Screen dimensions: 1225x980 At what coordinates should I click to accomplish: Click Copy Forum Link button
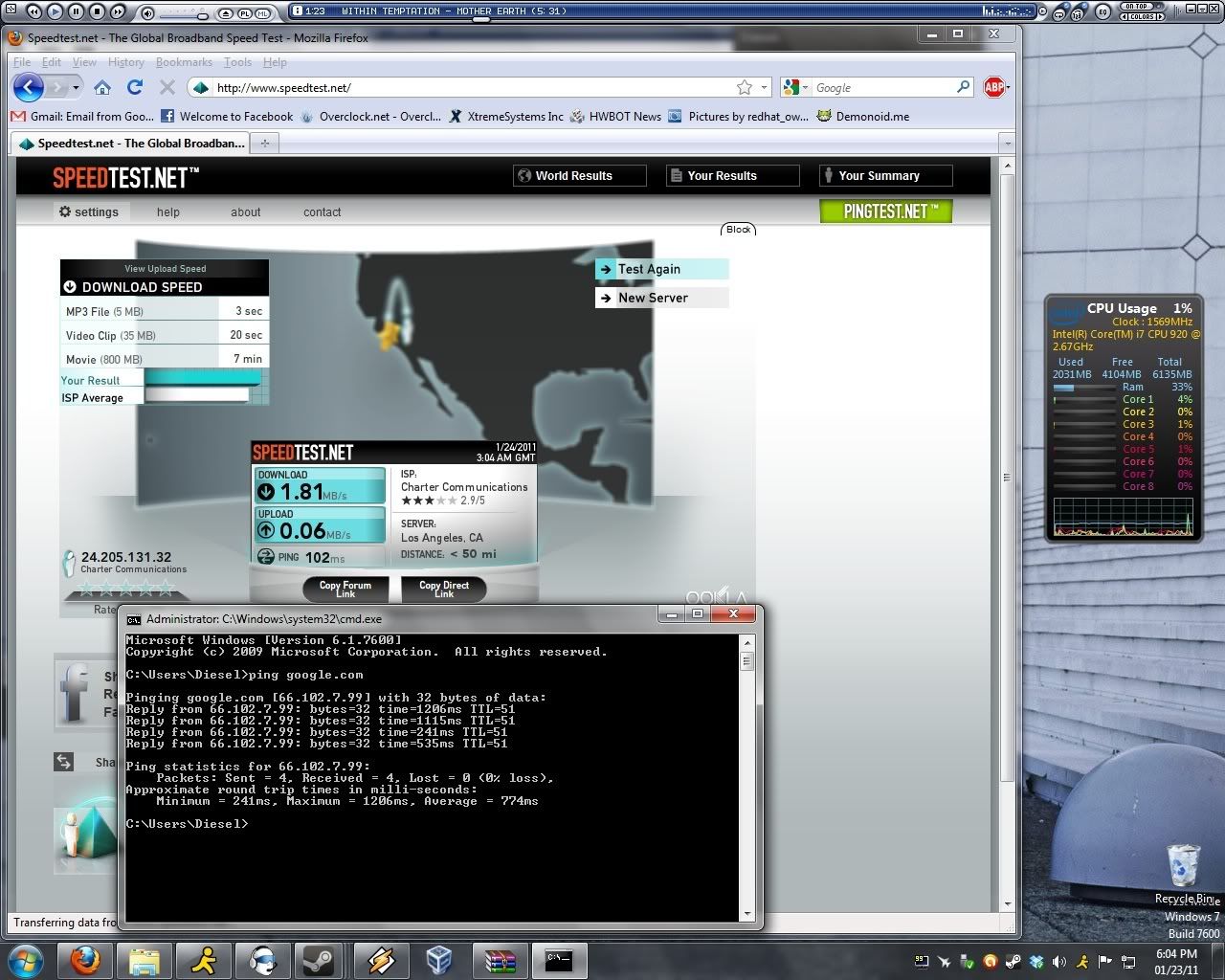[x=345, y=589]
